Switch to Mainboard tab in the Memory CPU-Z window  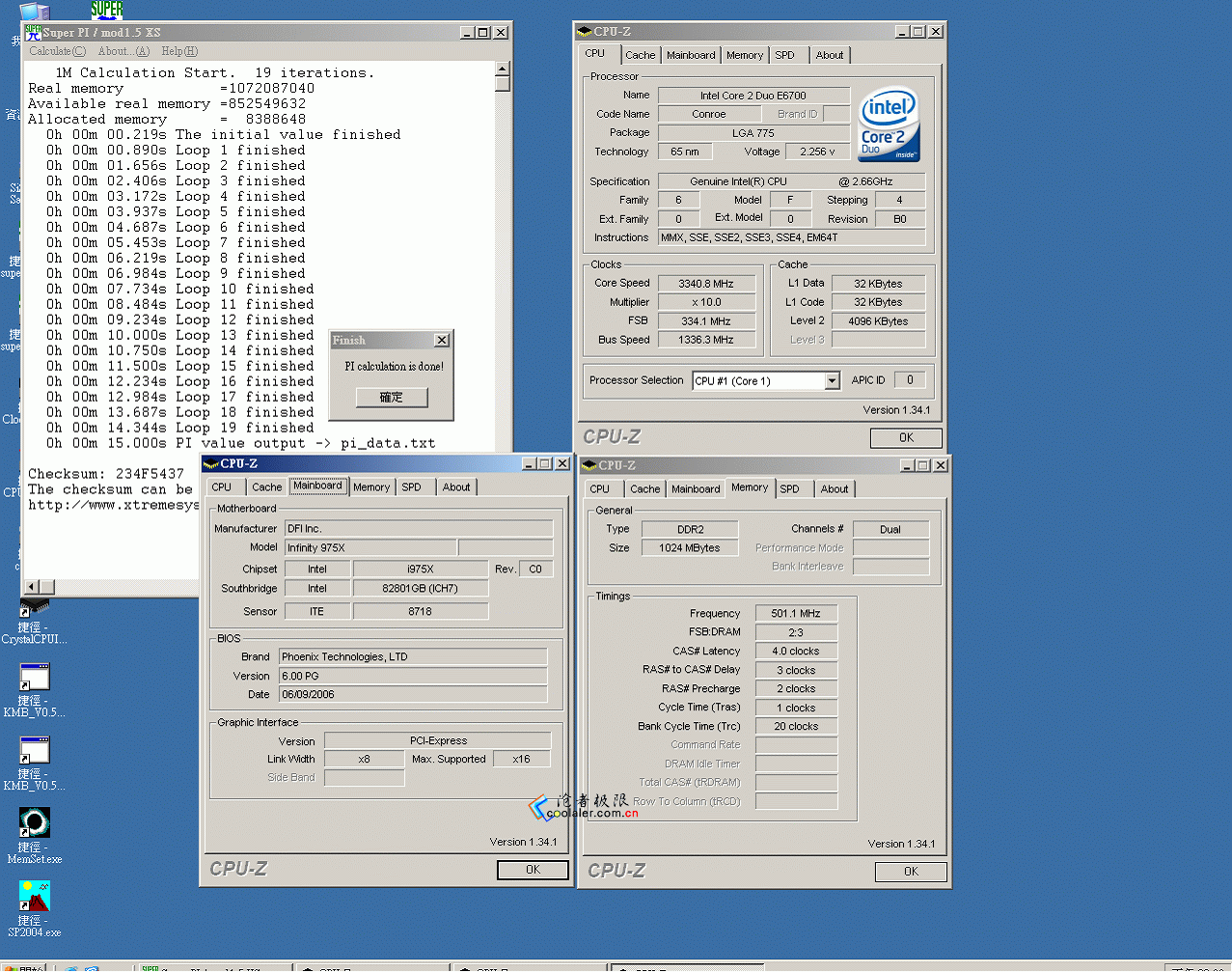696,489
